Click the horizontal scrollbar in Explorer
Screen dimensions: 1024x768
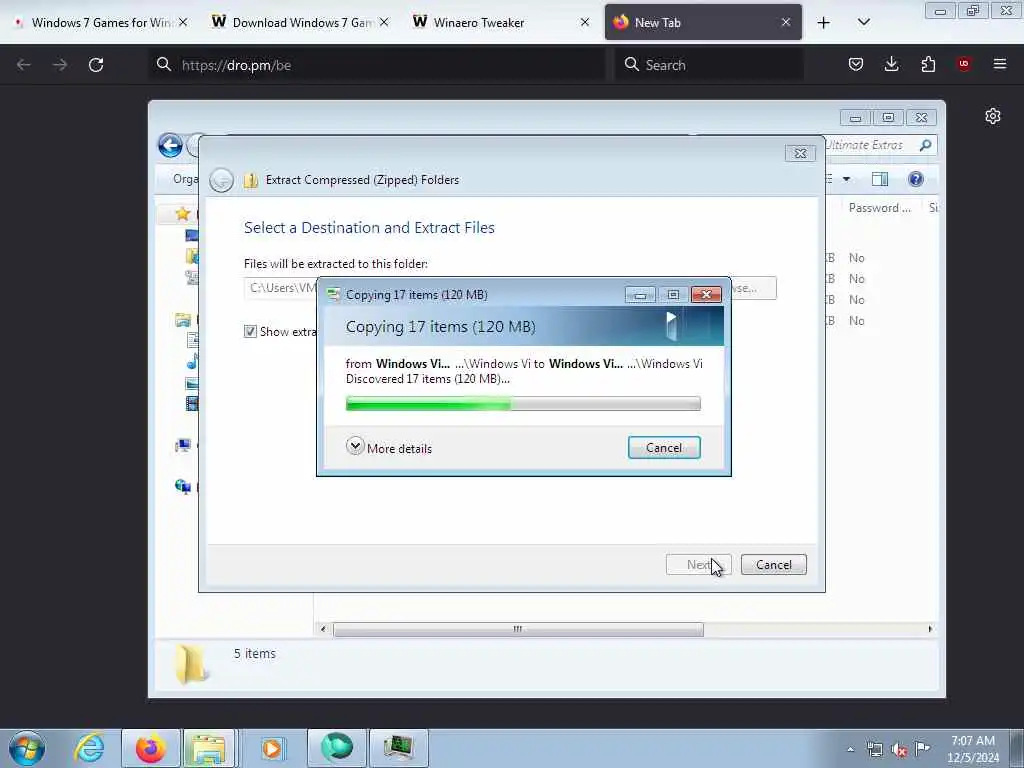[x=519, y=629]
